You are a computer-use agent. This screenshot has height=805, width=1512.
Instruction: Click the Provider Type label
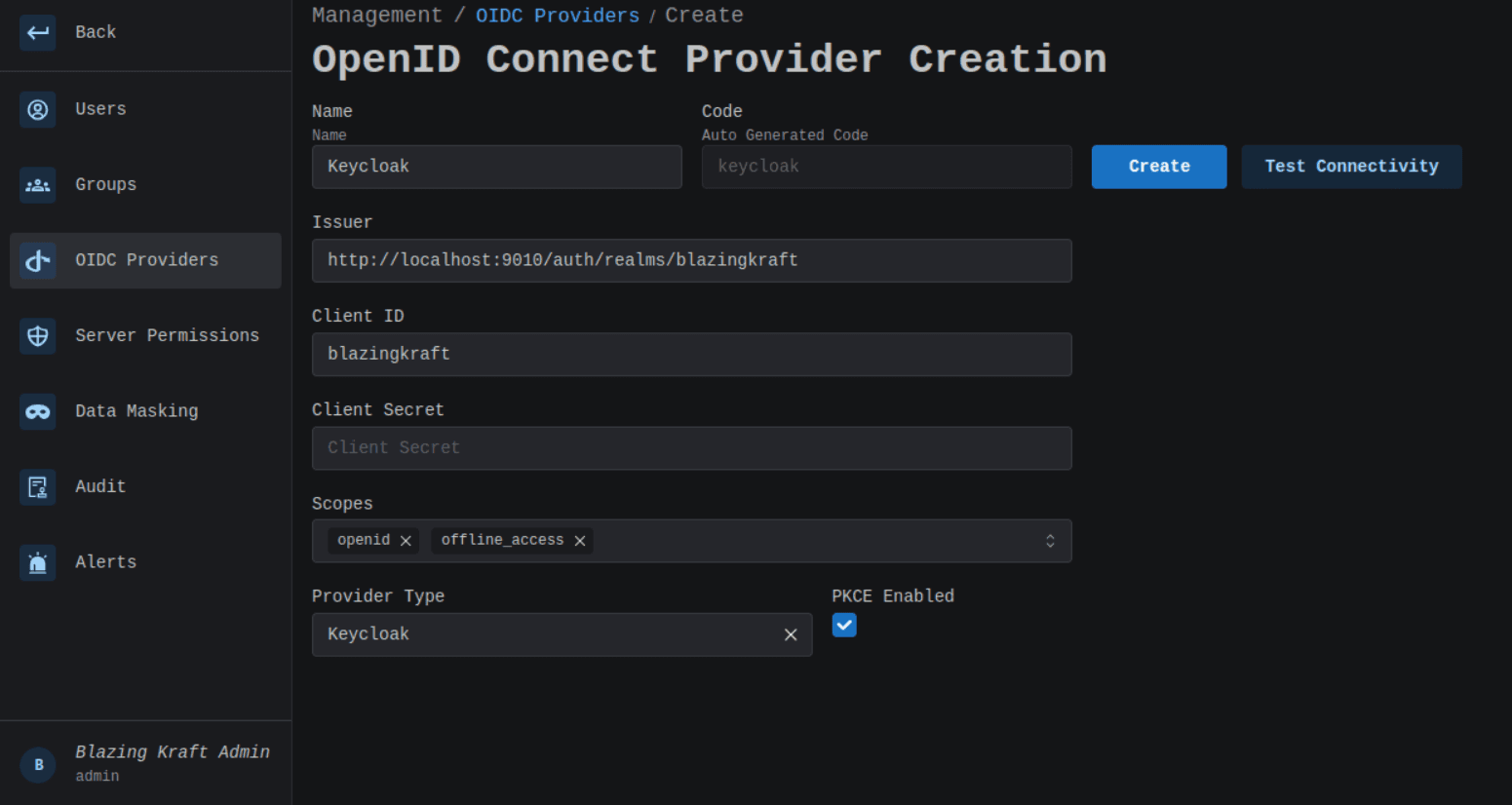coord(378,596)
